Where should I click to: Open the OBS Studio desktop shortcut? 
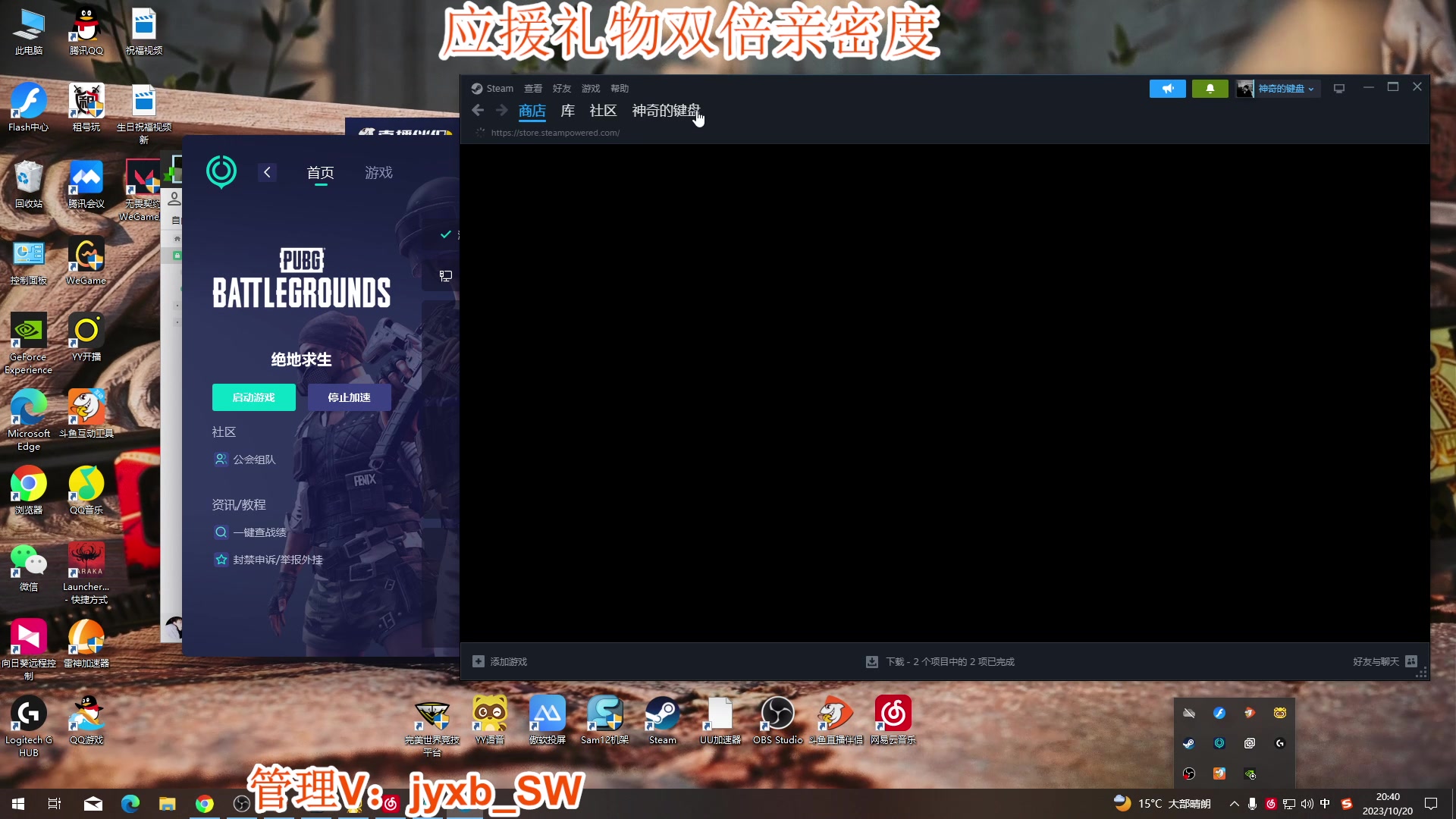point(777,720)
